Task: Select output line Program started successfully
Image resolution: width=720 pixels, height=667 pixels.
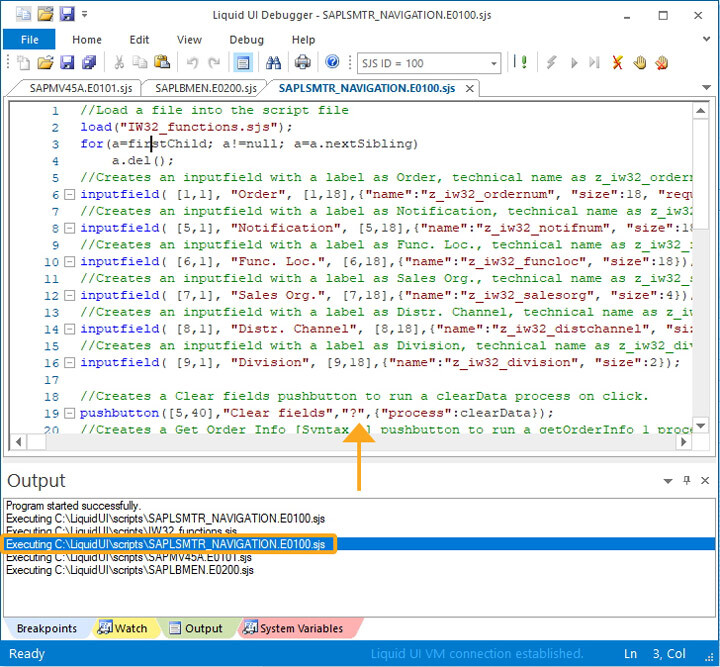Action: pos(73,506)
